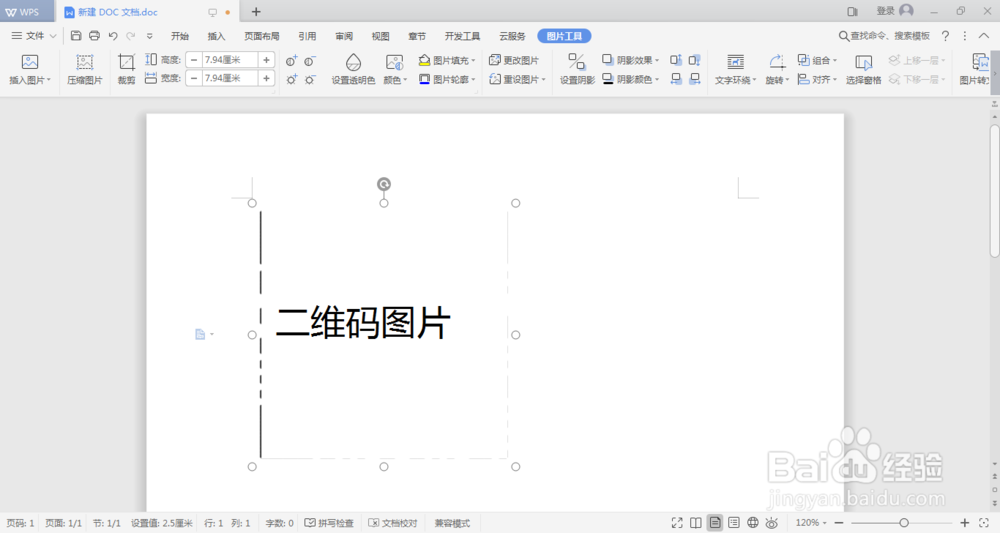Undo the last action
This screenshot has height=533, width=1000.
113,36
